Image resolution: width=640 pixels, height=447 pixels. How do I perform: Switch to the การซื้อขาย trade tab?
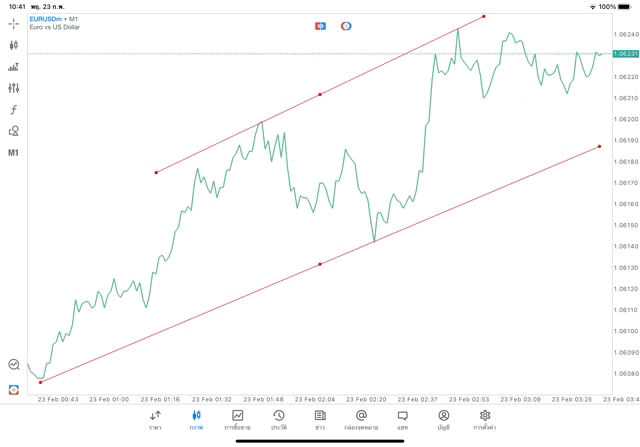pos(237,420)
